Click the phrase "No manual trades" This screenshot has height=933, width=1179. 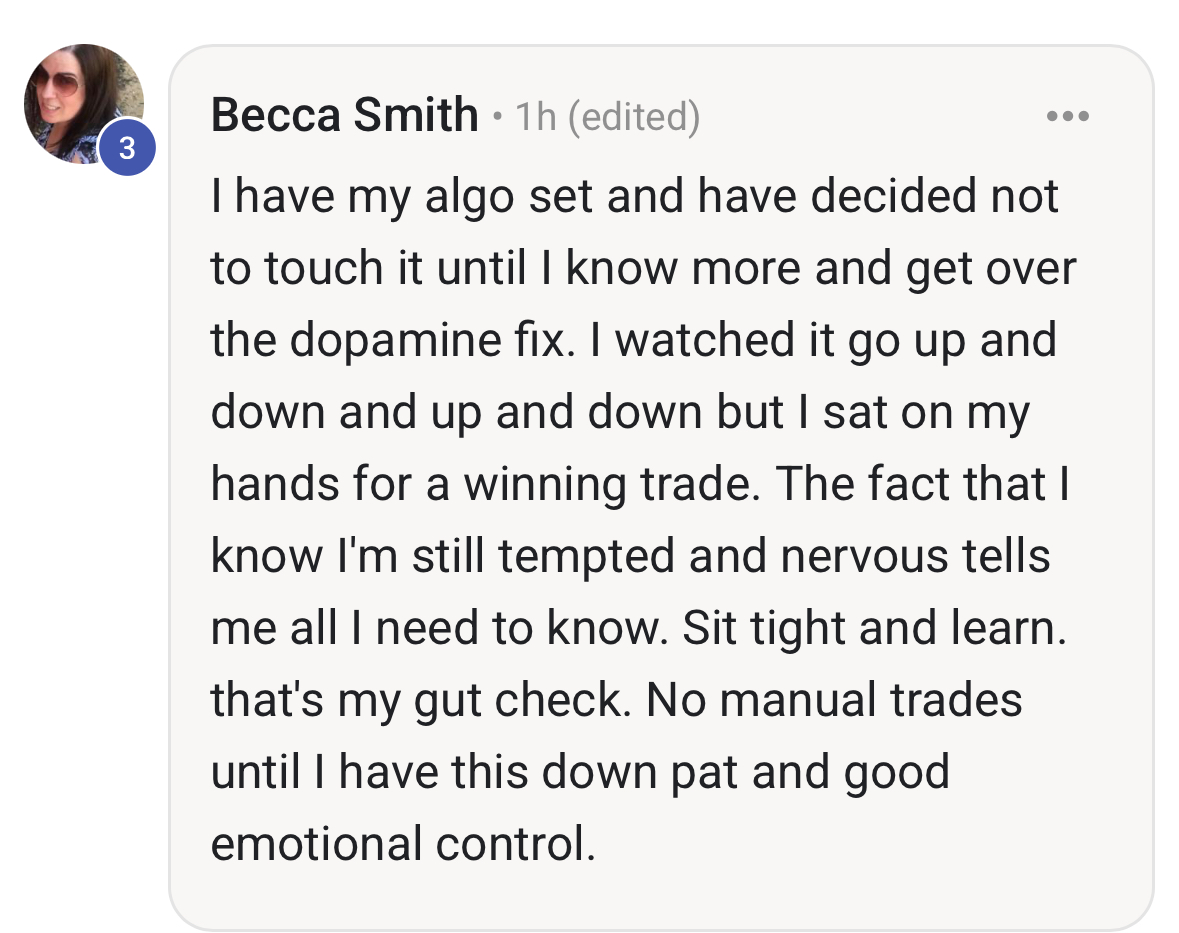coord(834,700)
